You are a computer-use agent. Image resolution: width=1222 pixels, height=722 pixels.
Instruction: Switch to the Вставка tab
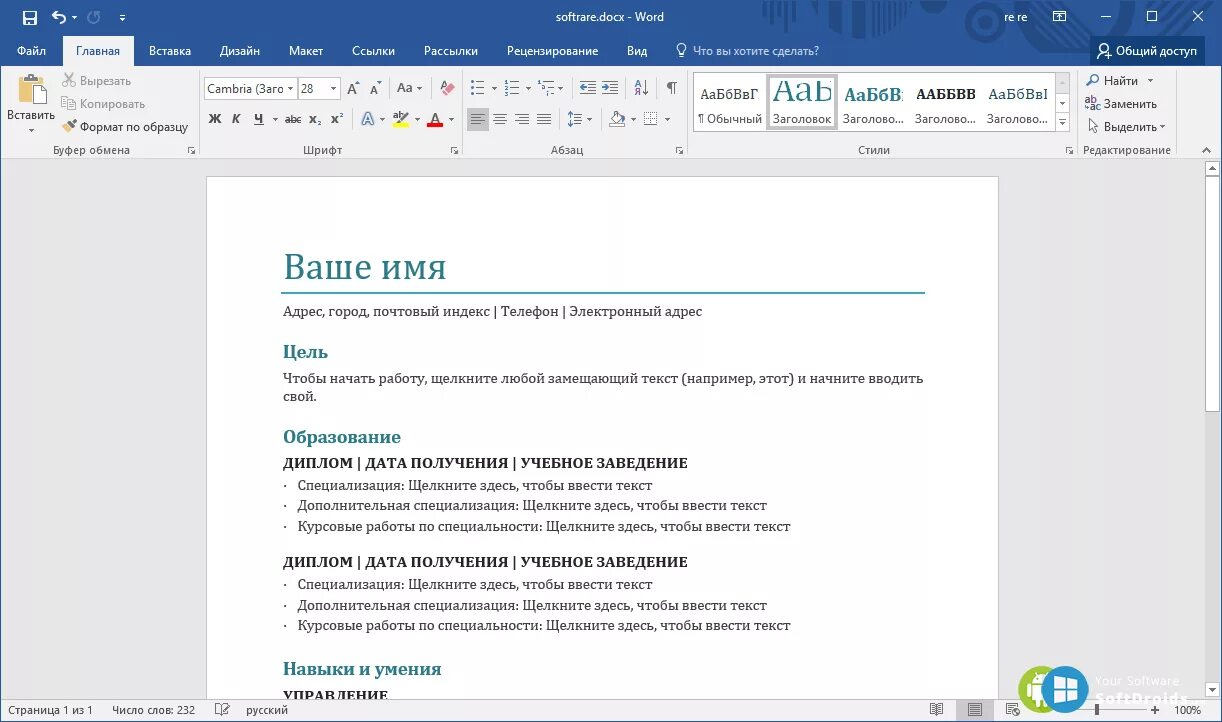click(x=170, y=51)
